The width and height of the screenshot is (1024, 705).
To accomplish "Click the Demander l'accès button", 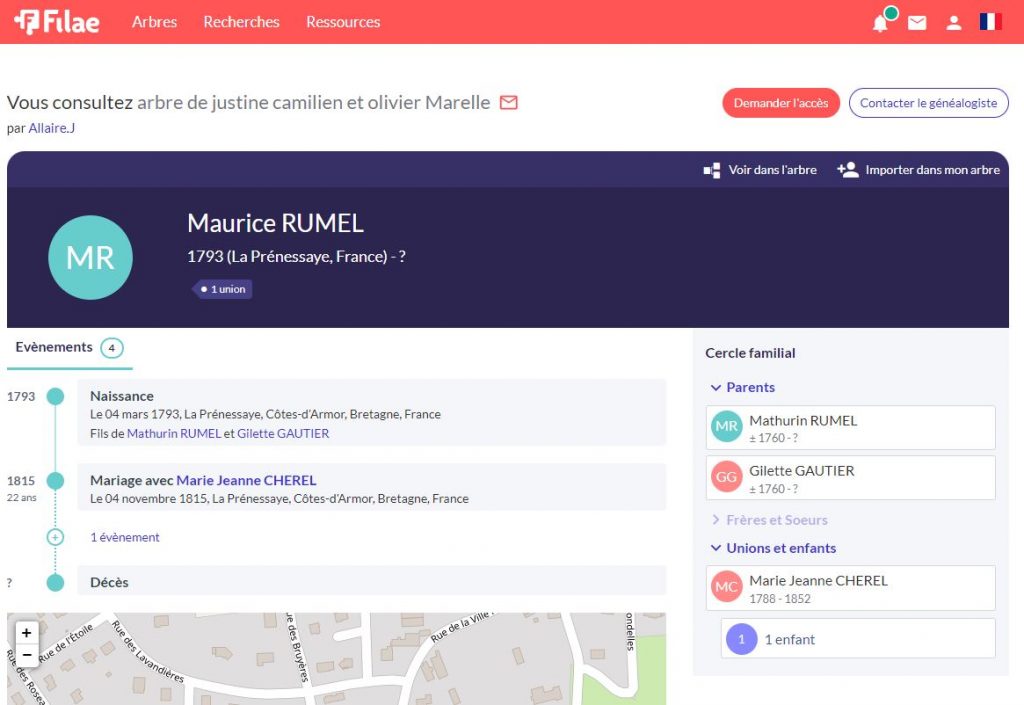I will (x=781, y=103).
